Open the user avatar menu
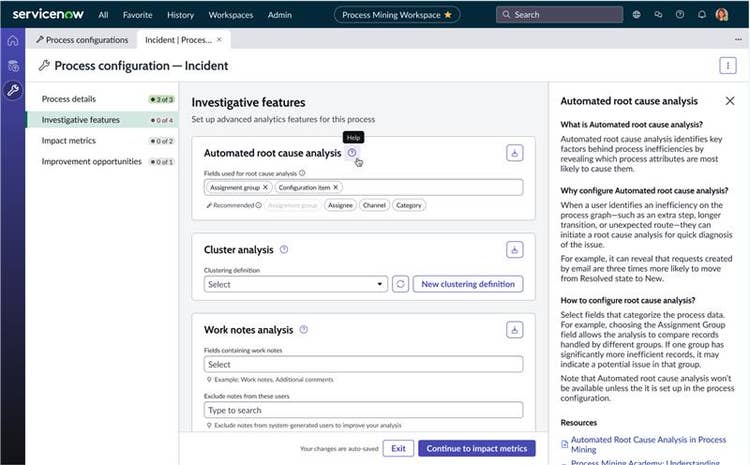750x465 pixels. pos(722,14)
